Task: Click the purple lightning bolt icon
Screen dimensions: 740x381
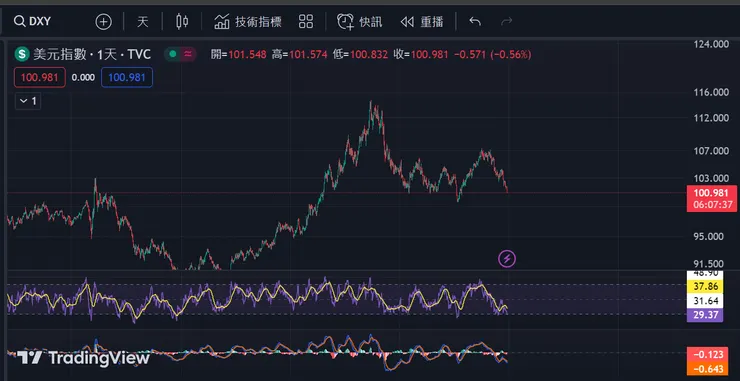Action: pyautogui.click(x=507, y=258)
